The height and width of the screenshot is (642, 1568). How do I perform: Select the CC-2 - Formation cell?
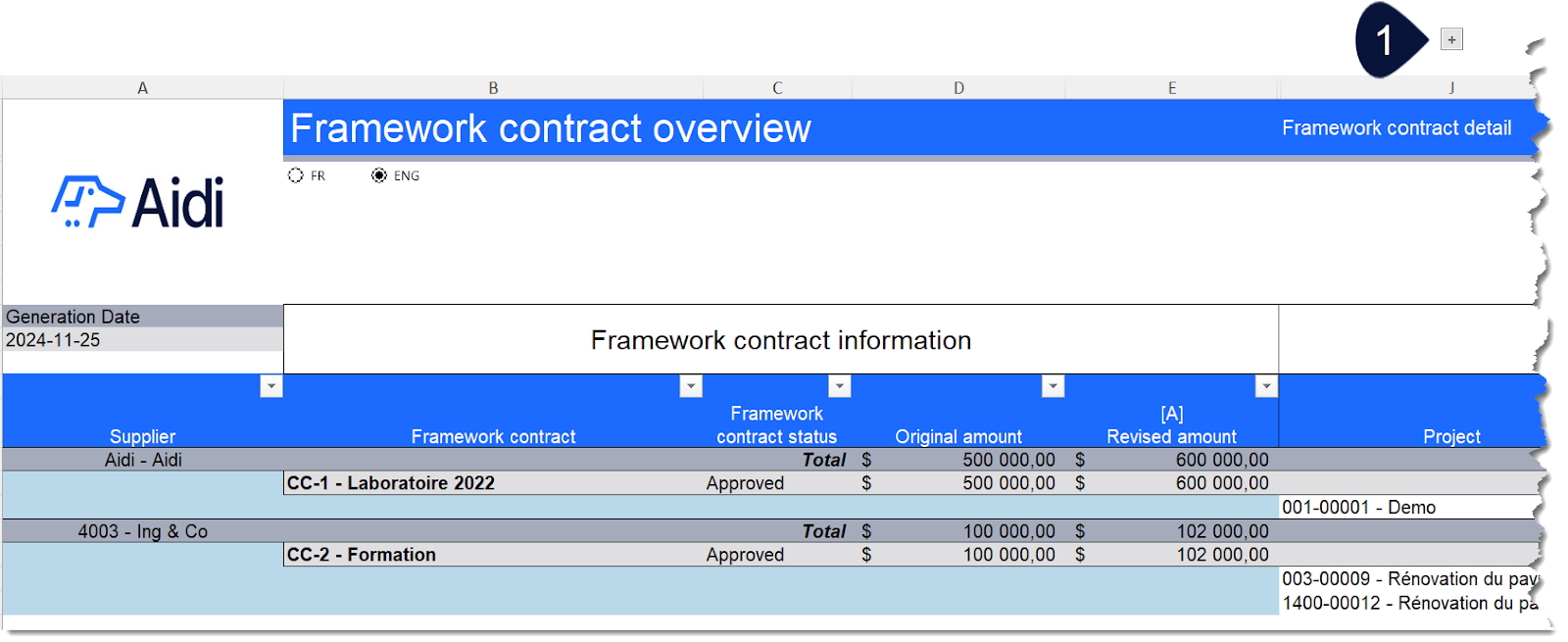point(361,554)
